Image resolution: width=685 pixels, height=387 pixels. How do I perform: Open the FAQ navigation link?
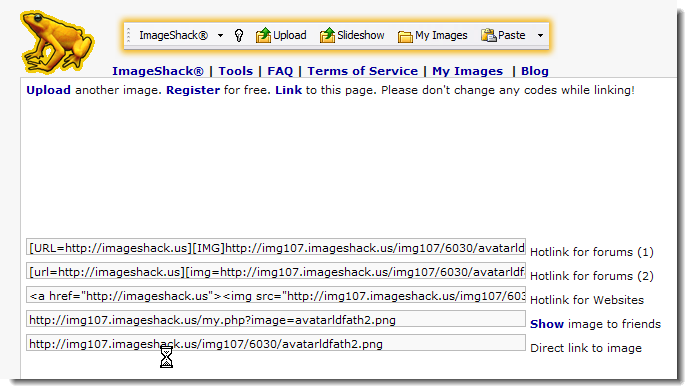(280, 71)
